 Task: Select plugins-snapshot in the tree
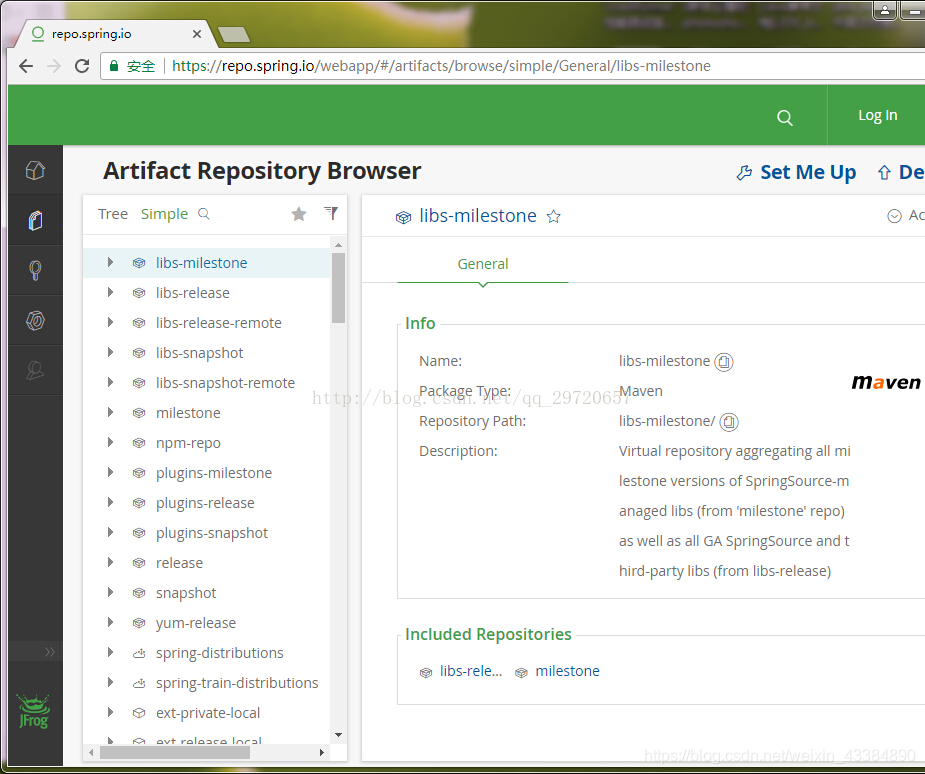tap(212, 533)
